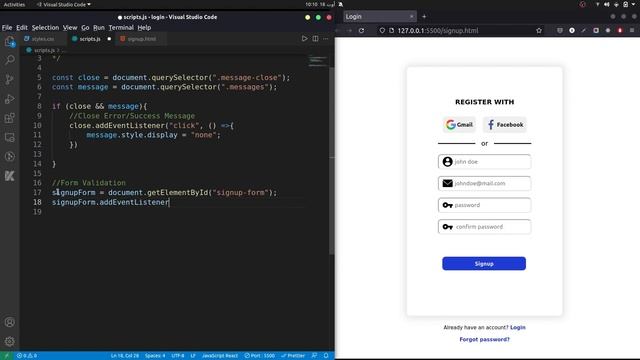This screenshot has height=360, width=640.
Task: Switch to the signup.html editor tab
Action: click(x=141, y=39)
